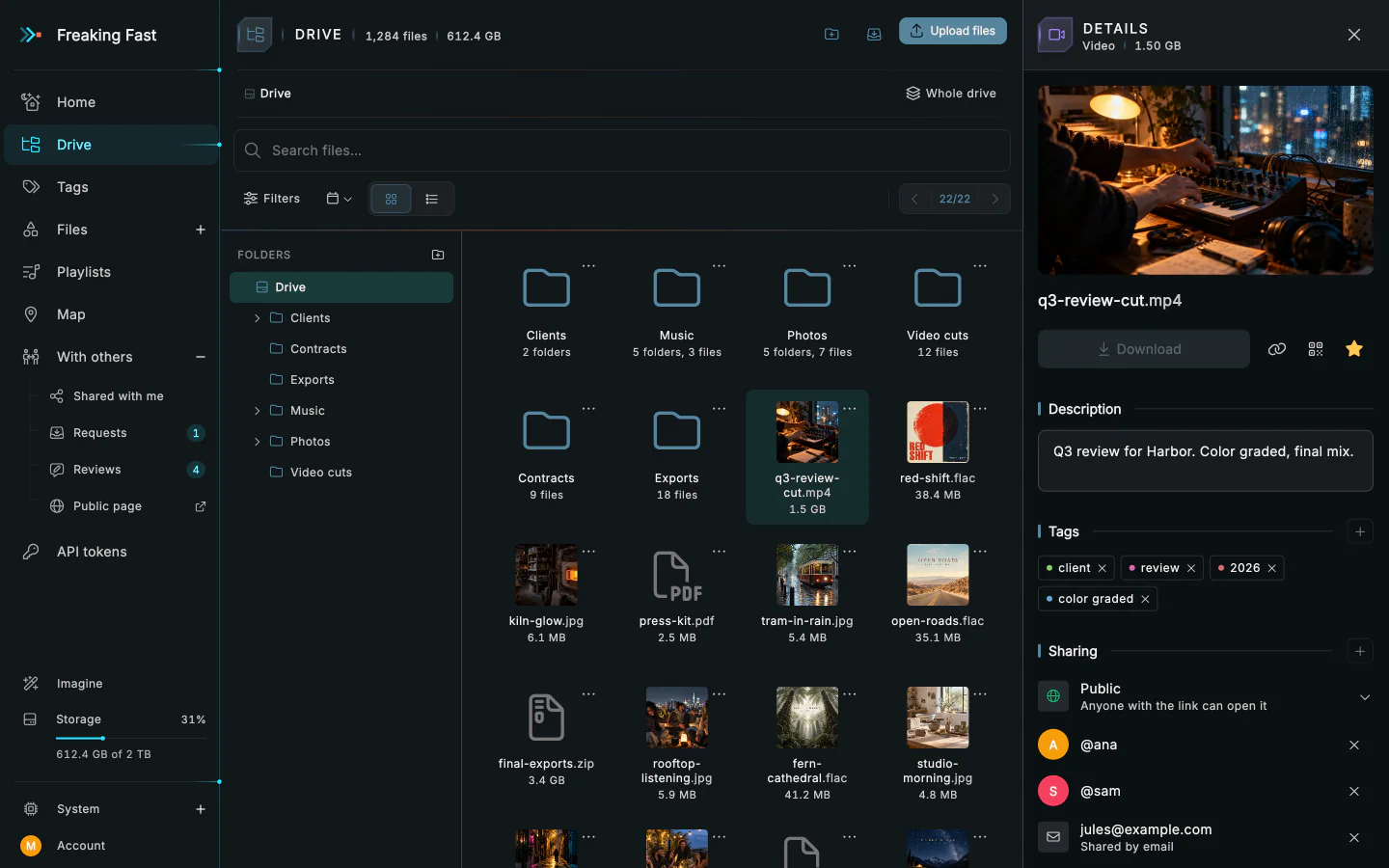
Task: Expand the Public sharing dropdown
Action: click(1365, 697)
